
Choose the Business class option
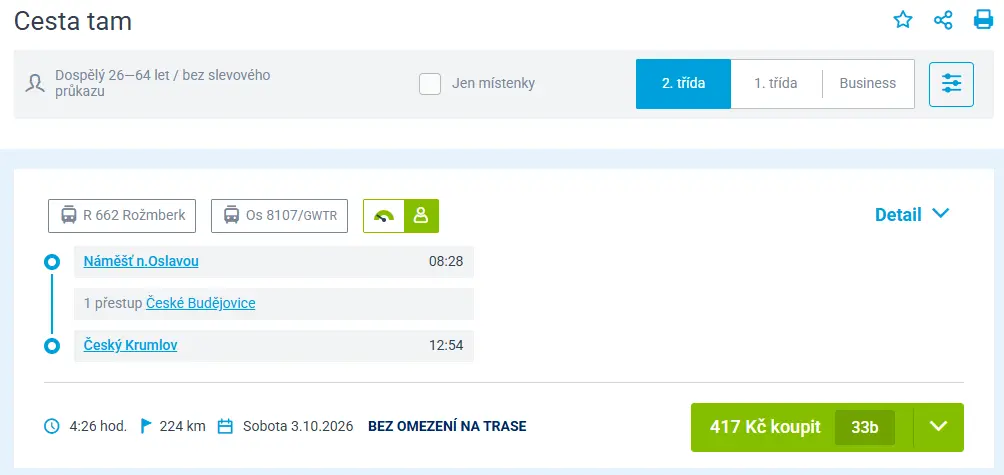868,84
